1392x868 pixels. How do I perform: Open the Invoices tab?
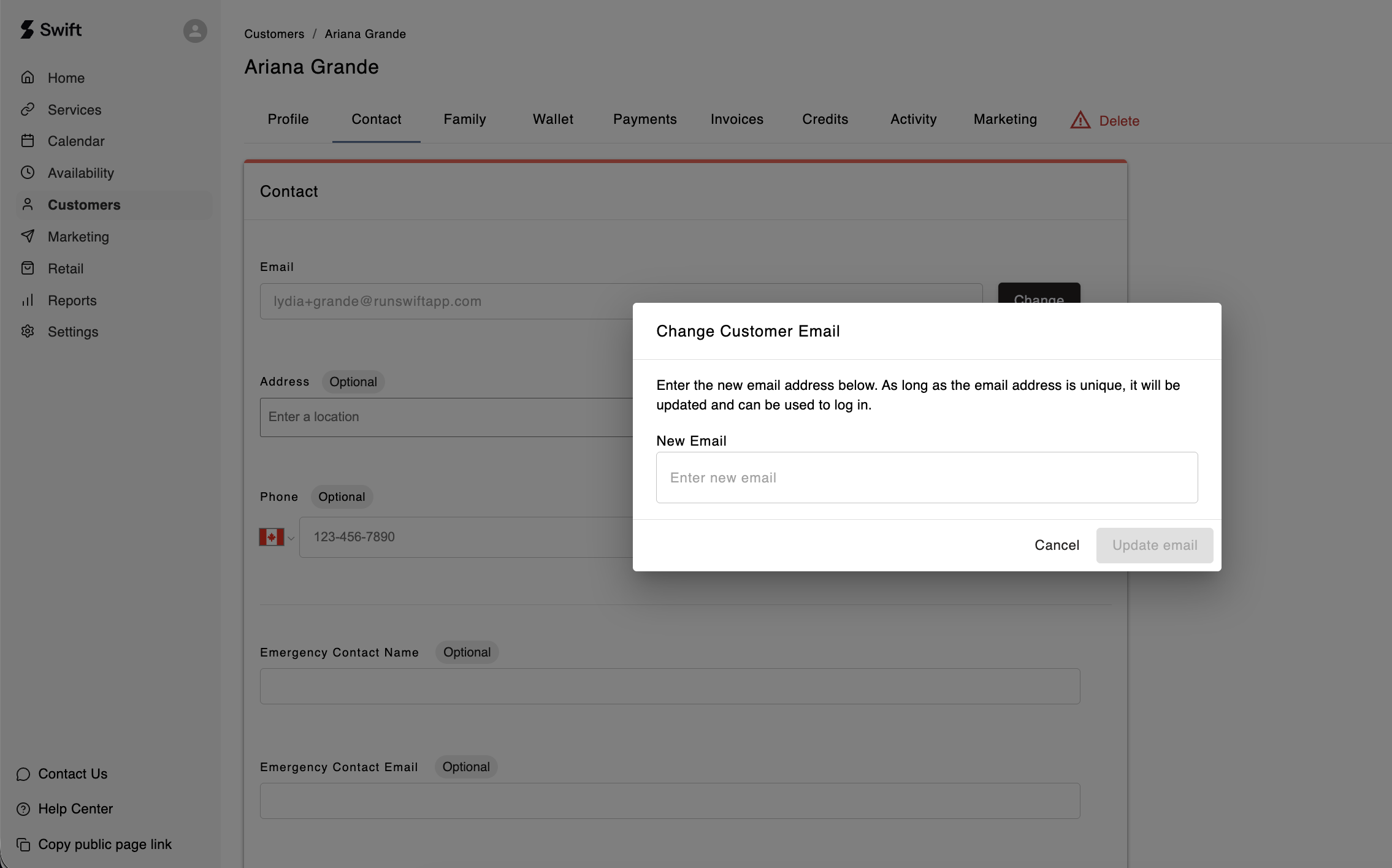[x=736, y=119]
